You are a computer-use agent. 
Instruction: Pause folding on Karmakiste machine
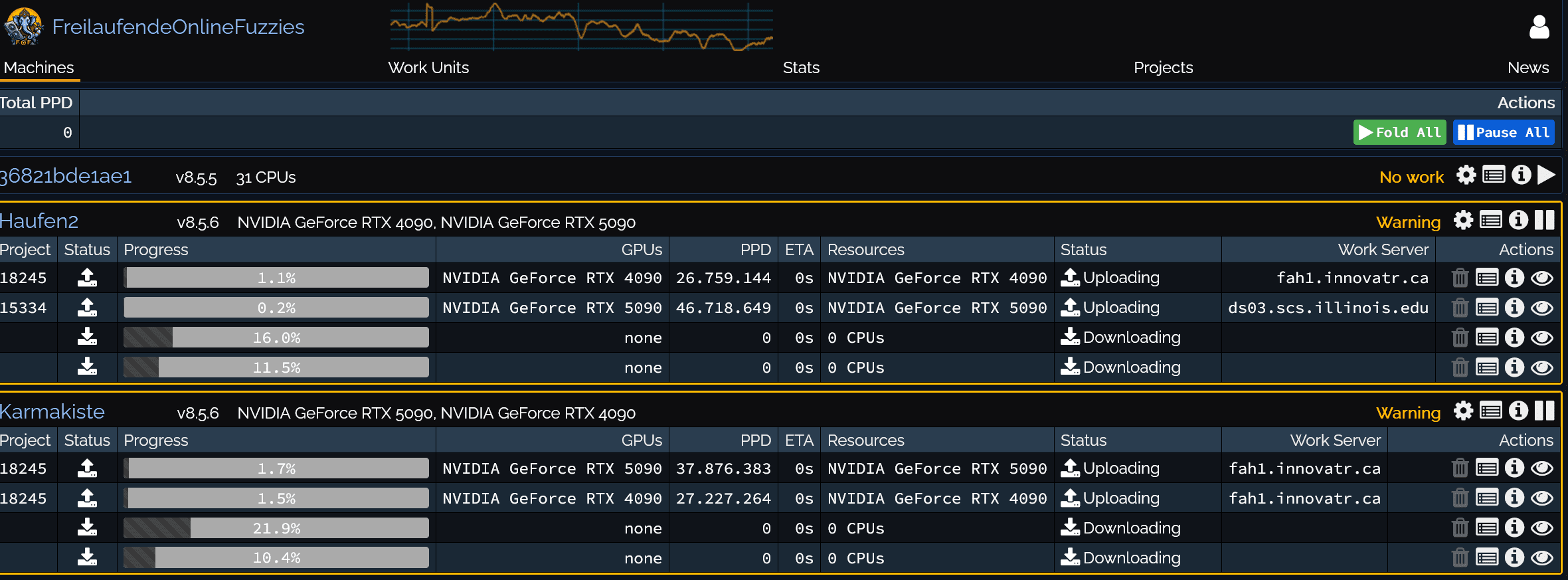pyautogui.click(x=1545, y=411)
